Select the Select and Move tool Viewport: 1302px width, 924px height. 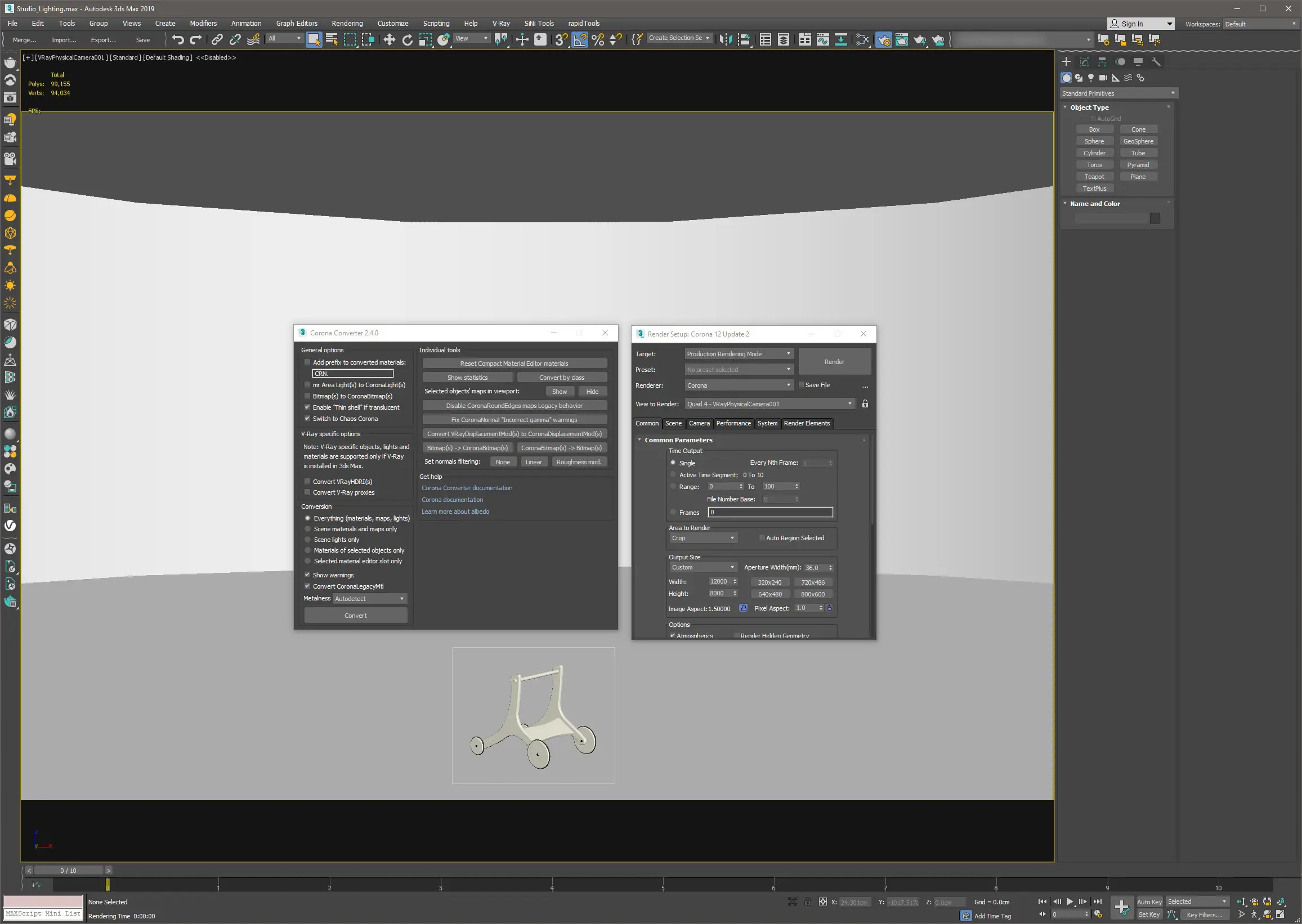[x=389, y=39]
